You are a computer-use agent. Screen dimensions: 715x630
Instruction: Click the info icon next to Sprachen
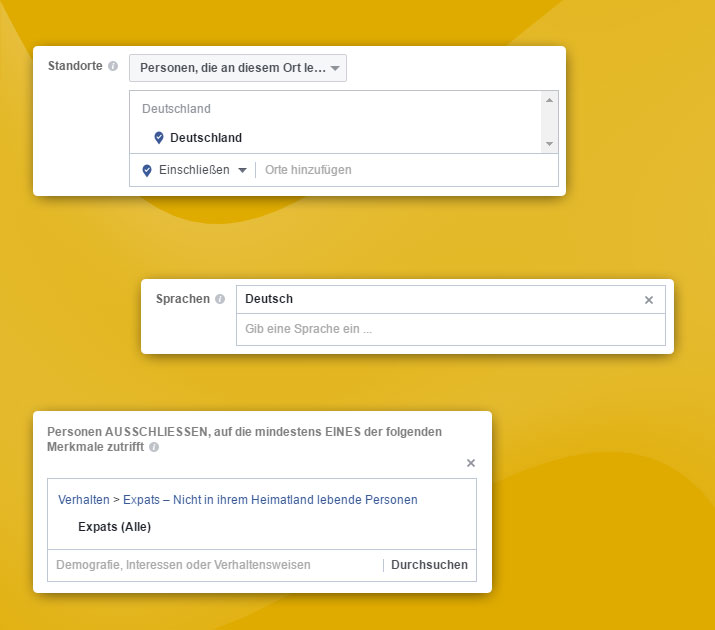click(220, 299)
